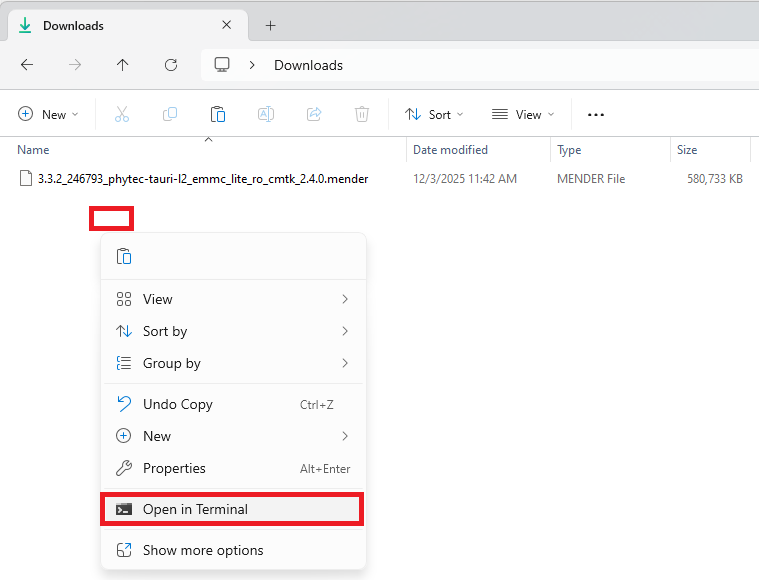Sort files by Date modified column
The width and height of the screenshot is (759, 580).
pyautogui.click(x=451, y=150)
